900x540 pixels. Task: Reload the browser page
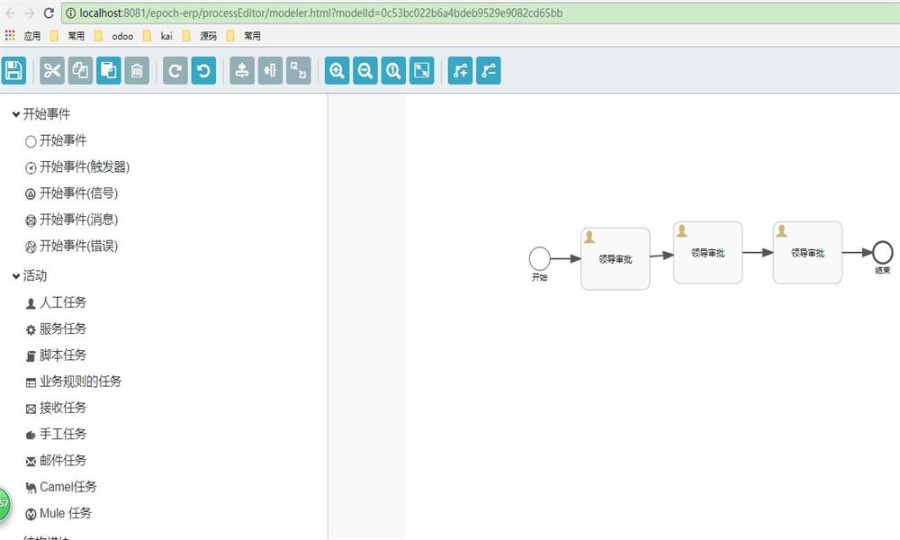point(49,13)
